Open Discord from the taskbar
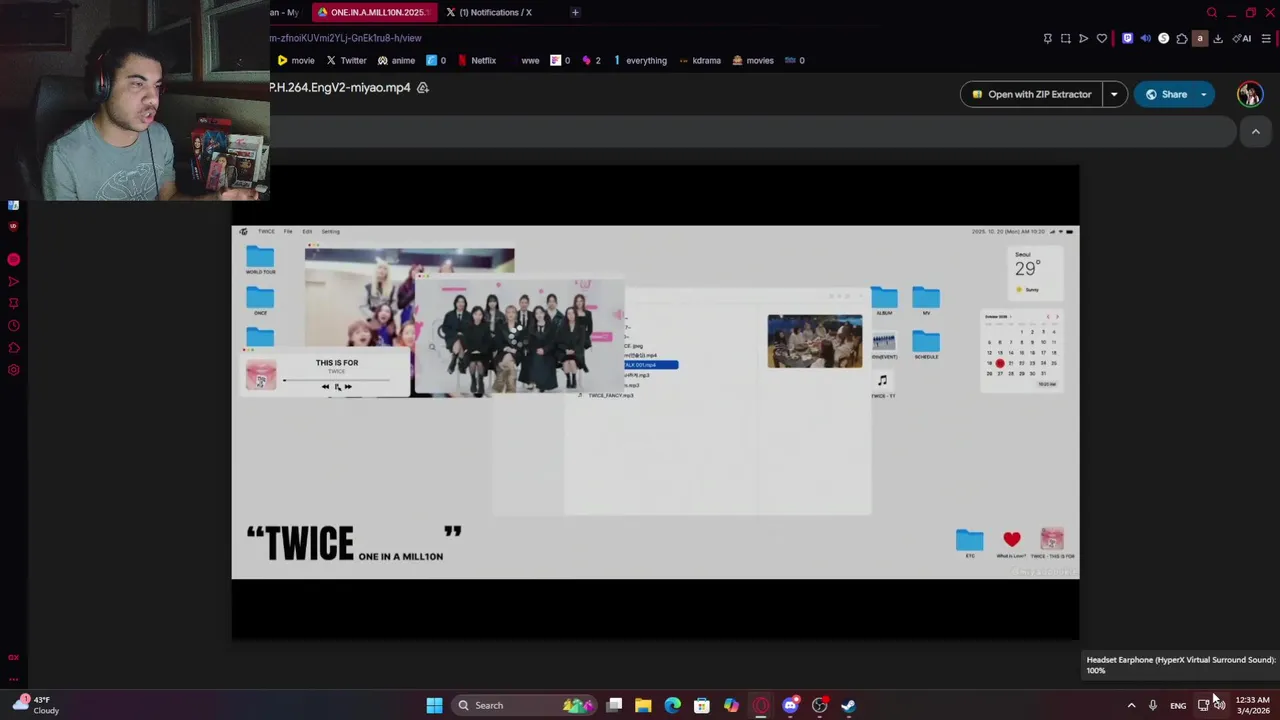Image resolution: width=1280 pixels, height=720 pixels. 790,705
